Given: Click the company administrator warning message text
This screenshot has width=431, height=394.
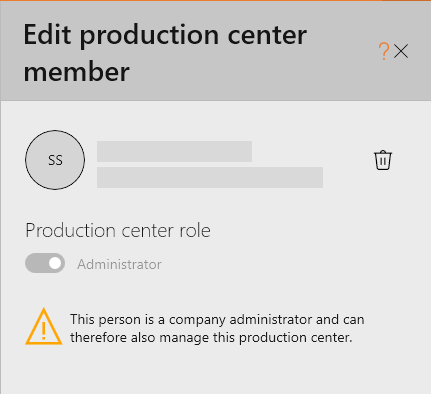Looking at the screenshot, I should [x=217, y=328].
